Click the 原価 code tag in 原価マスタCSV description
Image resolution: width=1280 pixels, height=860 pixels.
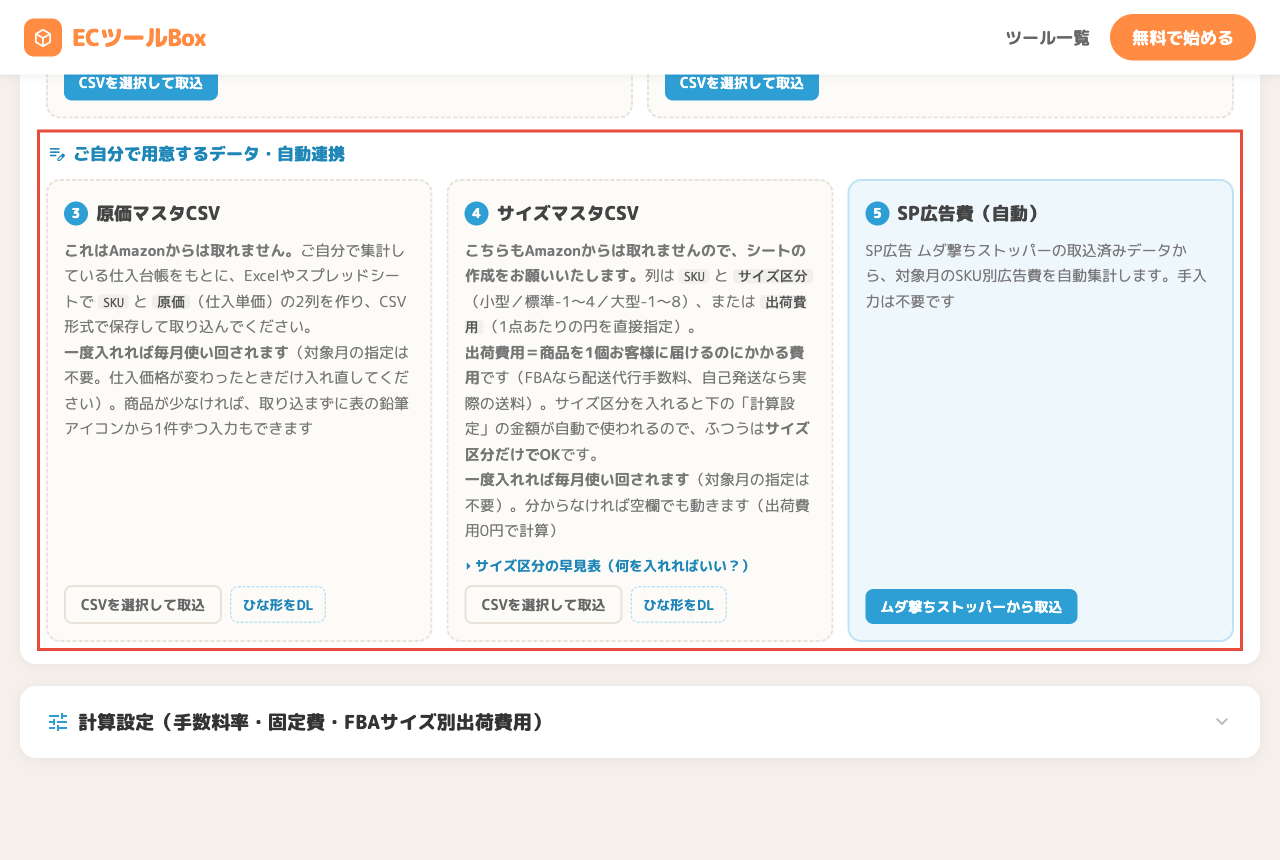(x=172, y=302)
